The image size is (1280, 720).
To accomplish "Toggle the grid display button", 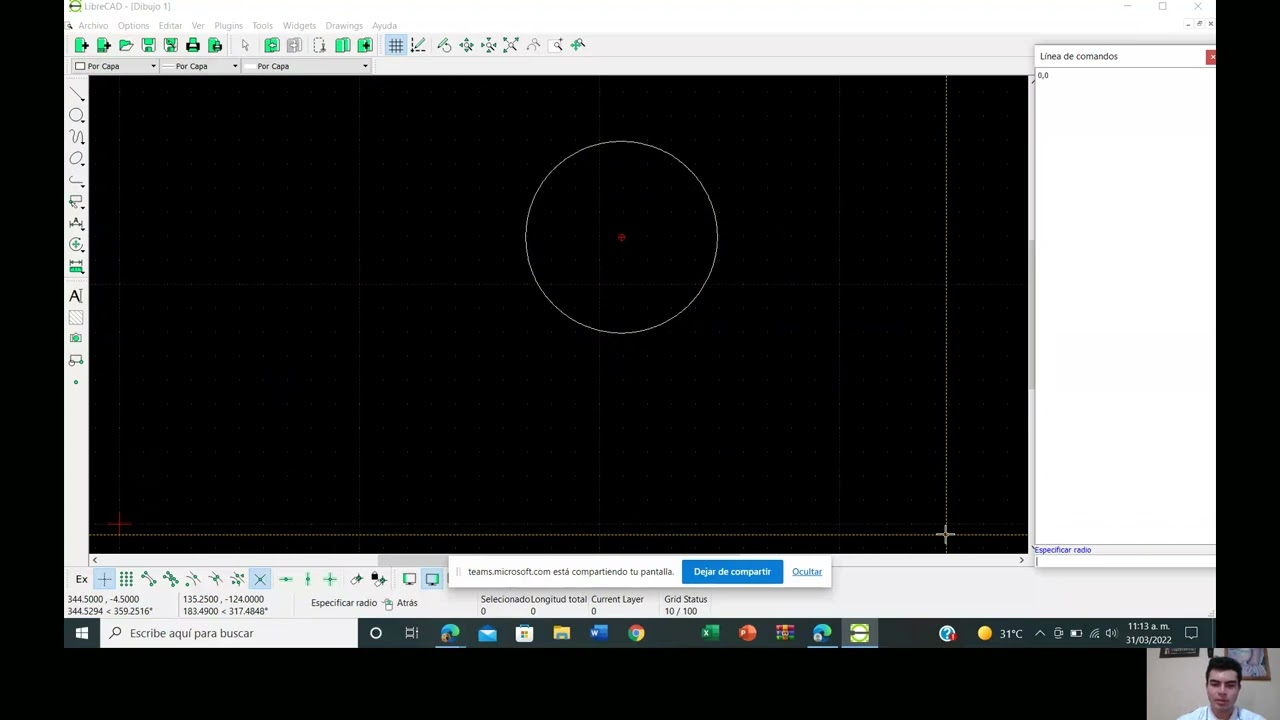I will tap(396, 45).
